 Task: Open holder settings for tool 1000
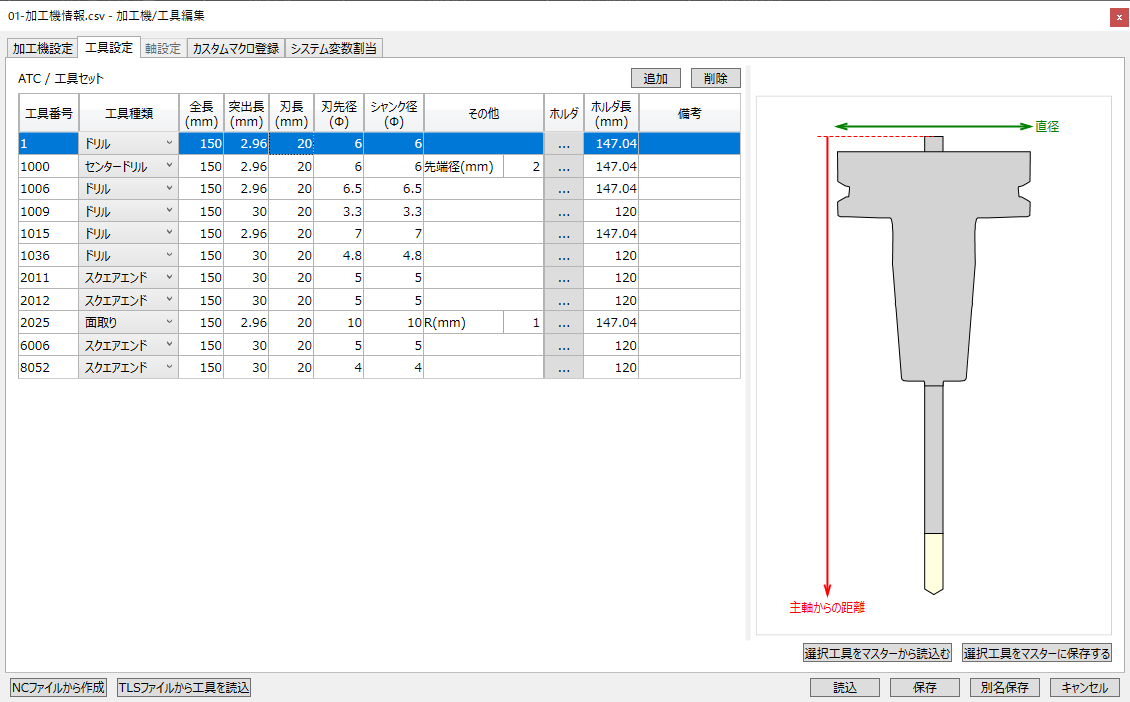pos(563,167)
